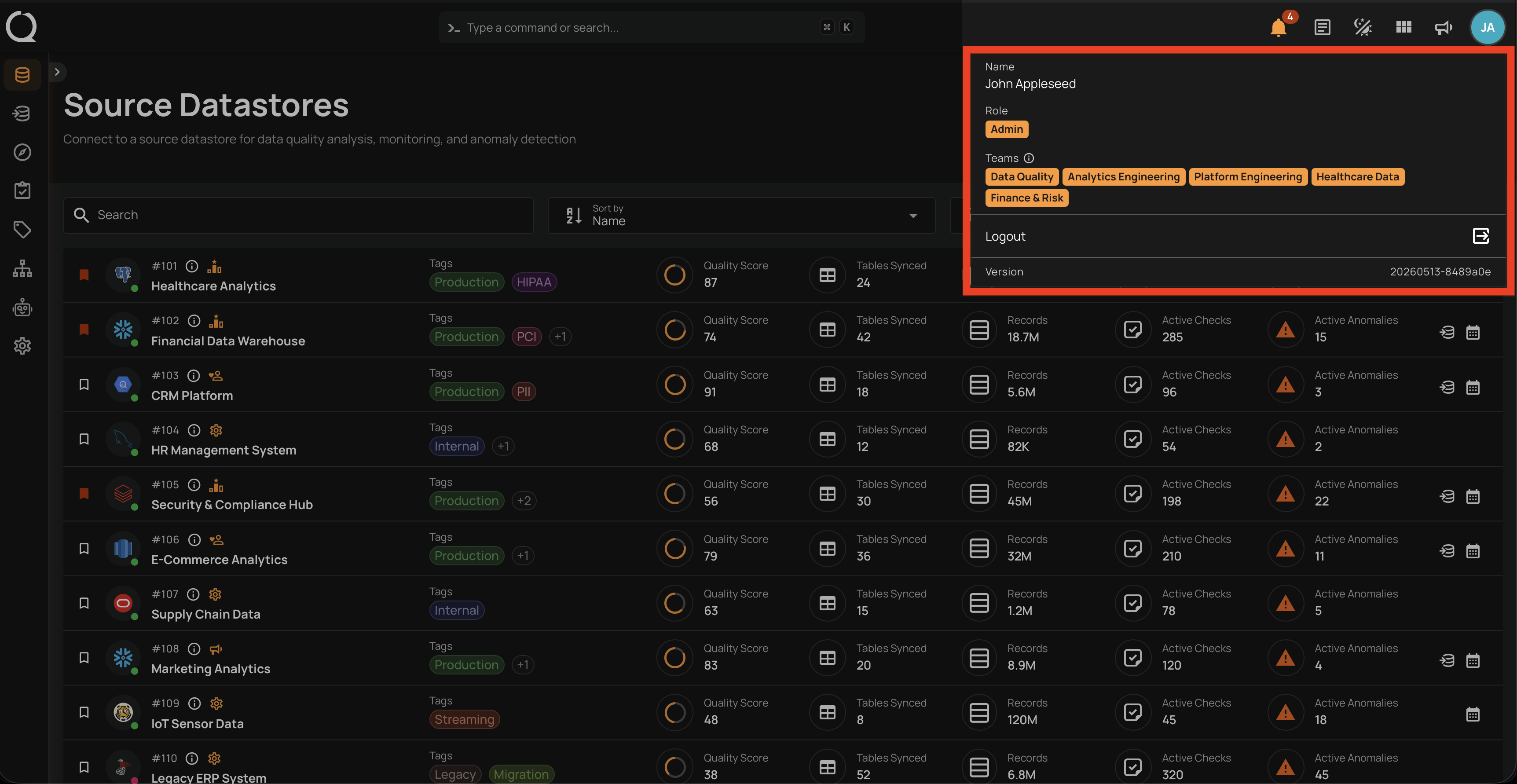The width and height of the screenshot is (1517, 784).
Task: Click the app logo
Action: pyautogui.click(x=21, y=26)
